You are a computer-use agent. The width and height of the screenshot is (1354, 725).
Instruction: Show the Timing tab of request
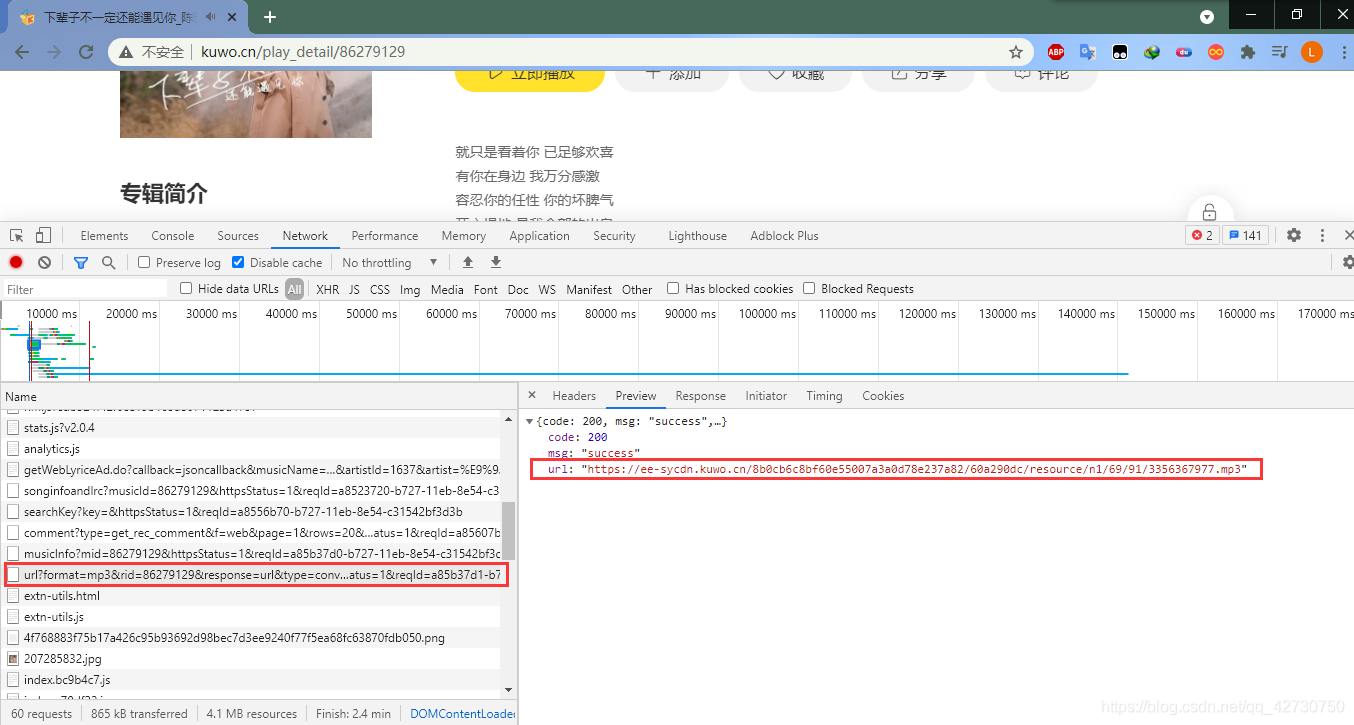point(824,395)
